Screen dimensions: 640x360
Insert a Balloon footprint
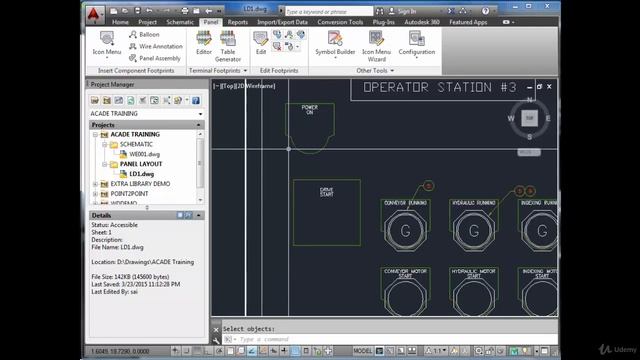144,35
